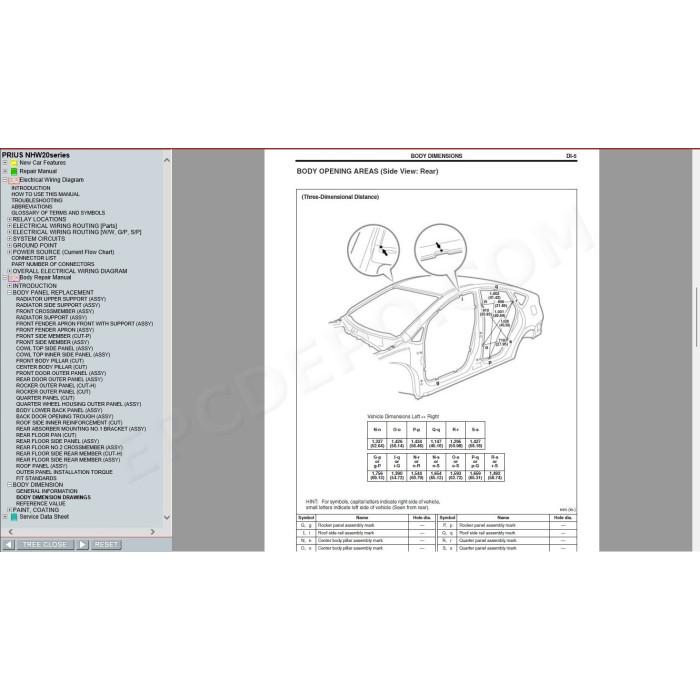
Task: Click the open-book icon beside Electrical Wiring Diagram
Action: tap(14, 180)
